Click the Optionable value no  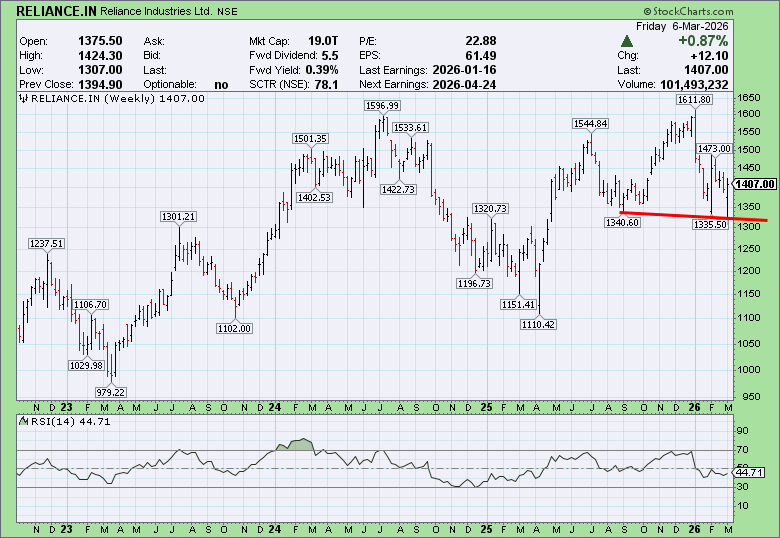tap(221, 85)
